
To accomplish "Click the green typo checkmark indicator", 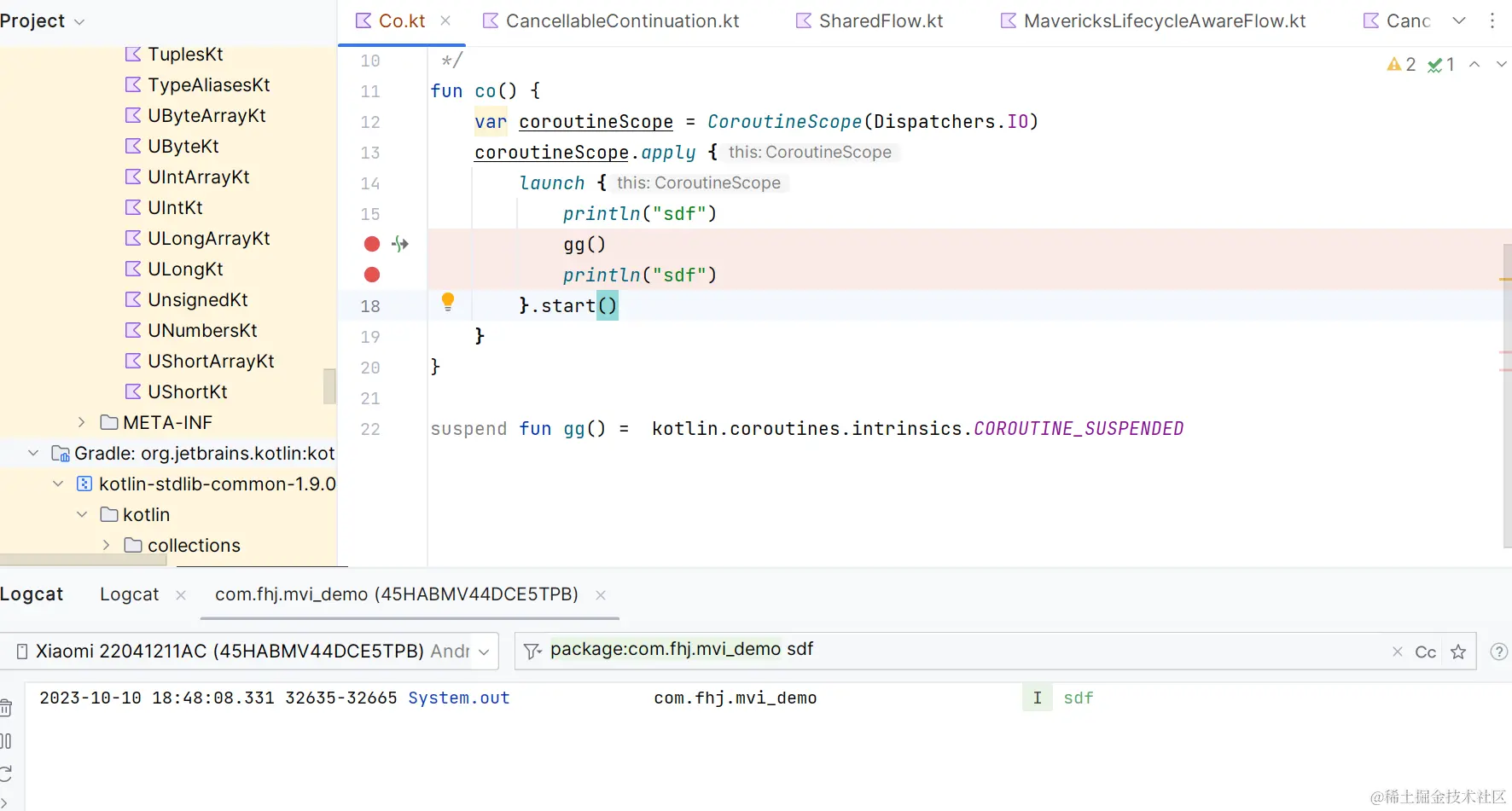I will click(1441, 65).
